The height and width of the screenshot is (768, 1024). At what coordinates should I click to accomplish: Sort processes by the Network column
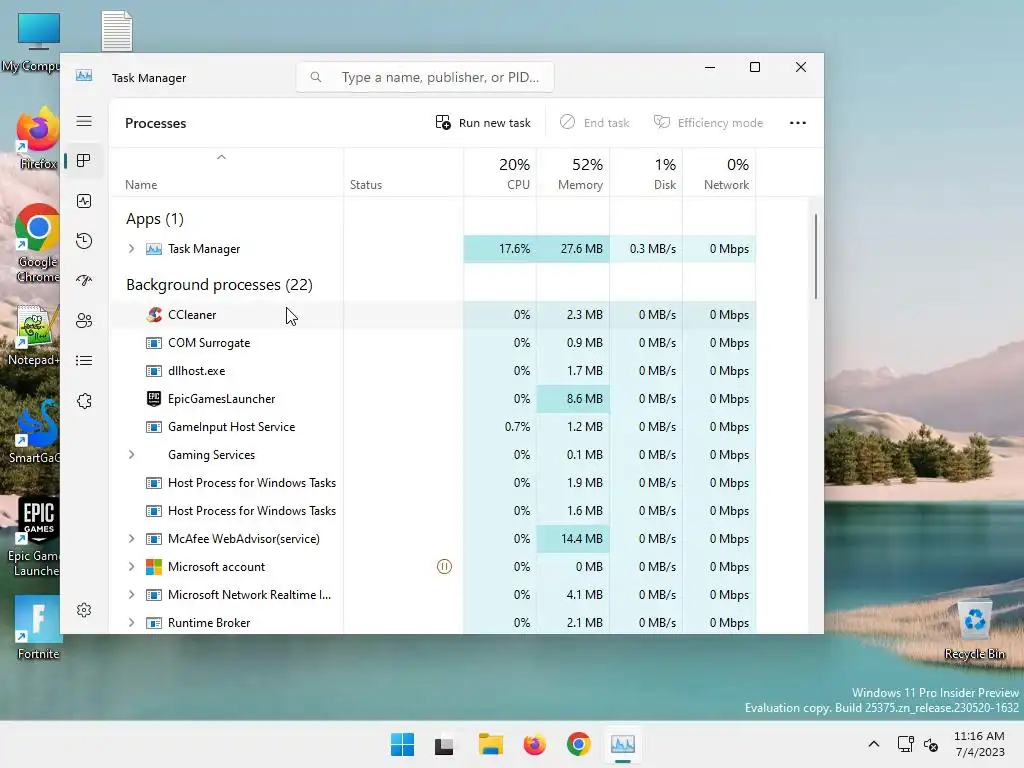(720, 173)
